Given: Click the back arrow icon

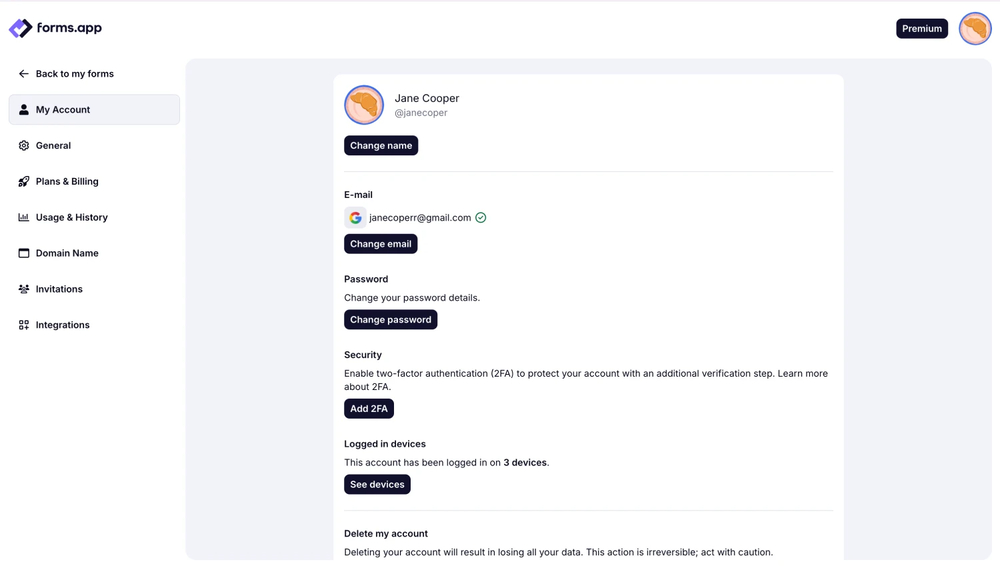Looking at the screenshot, I should [24, 74].
